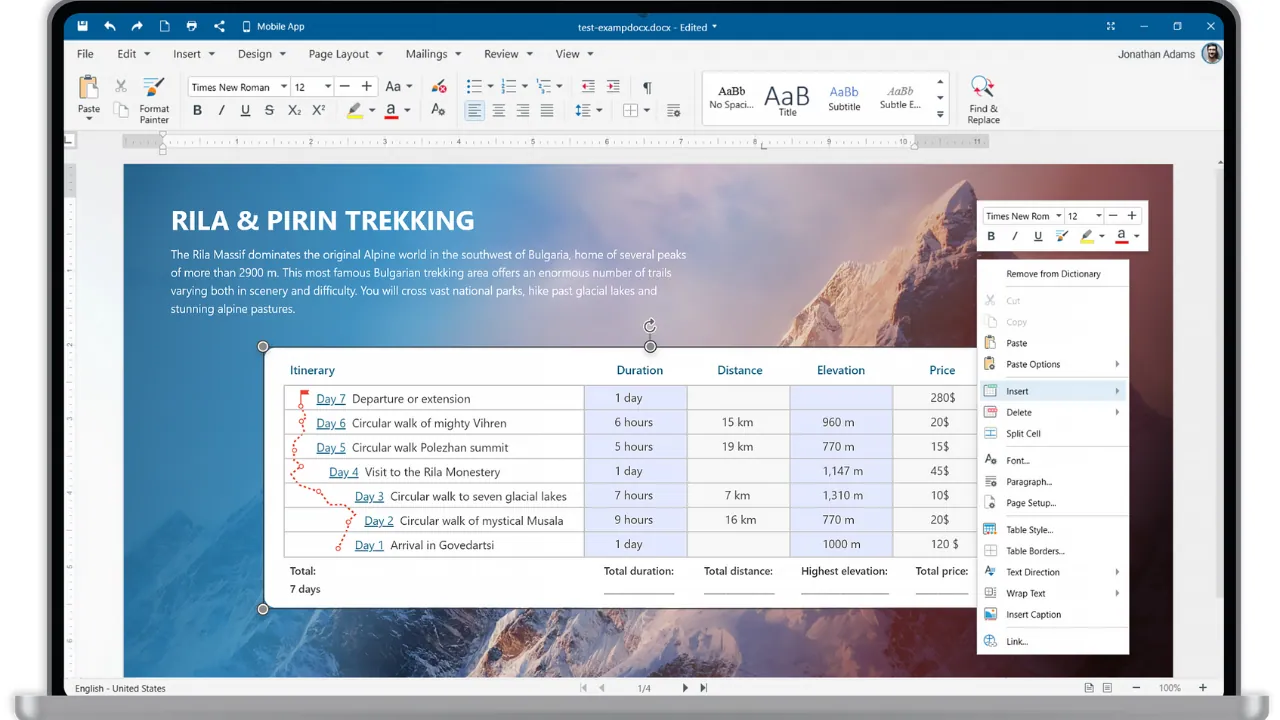This screenshot has width=1280, height=720.
Task: Print the document with the printer icon
Action: (192, 27)
